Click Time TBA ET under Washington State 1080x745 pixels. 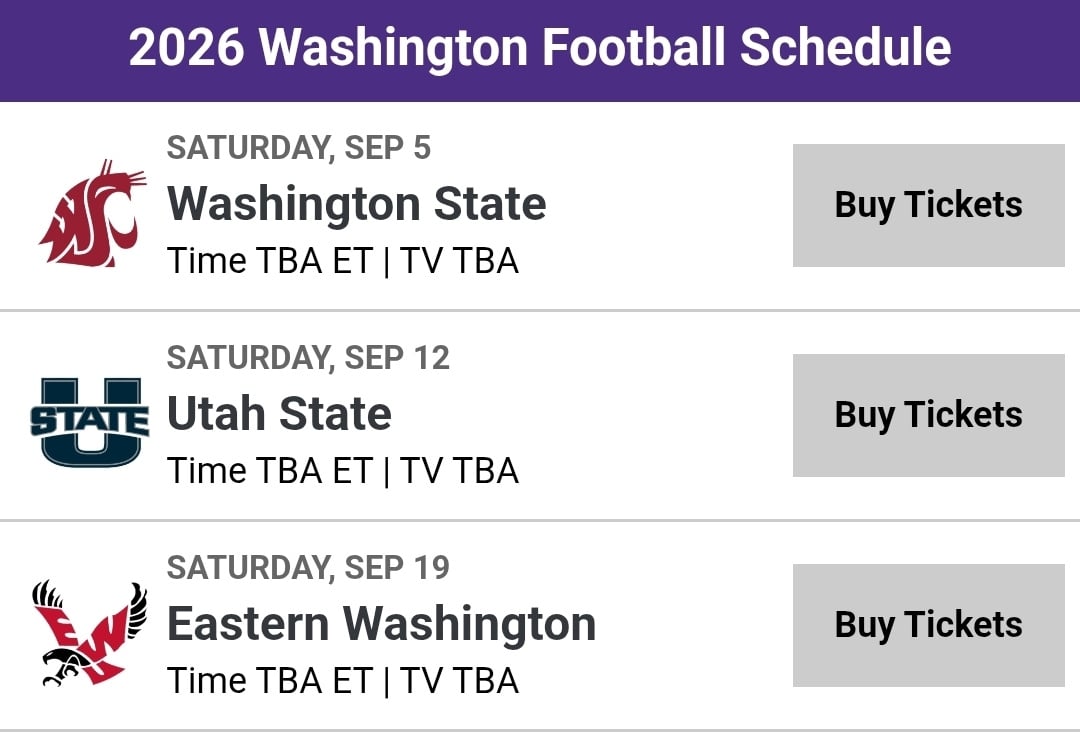269,261
